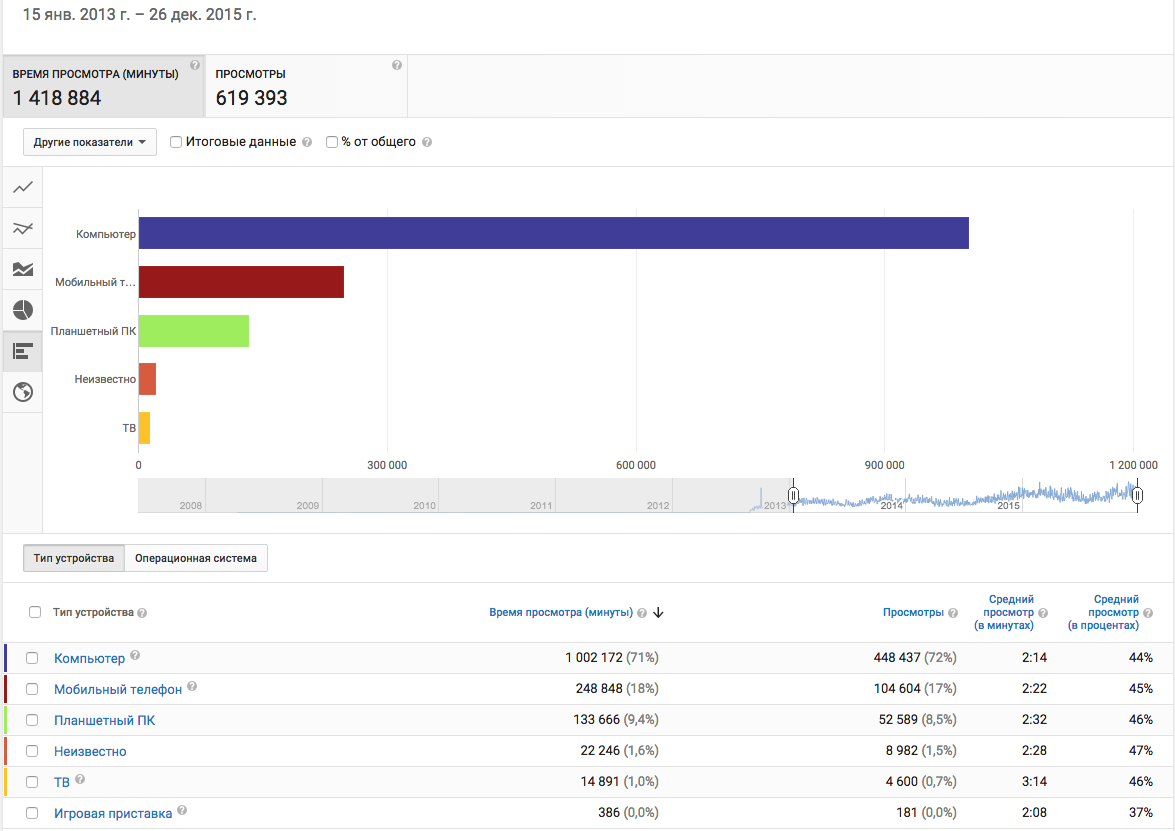Open the Планшетный ПК device link
Image resolution: width=1175 pixels, height=831 pixels.
coord(104,721)
